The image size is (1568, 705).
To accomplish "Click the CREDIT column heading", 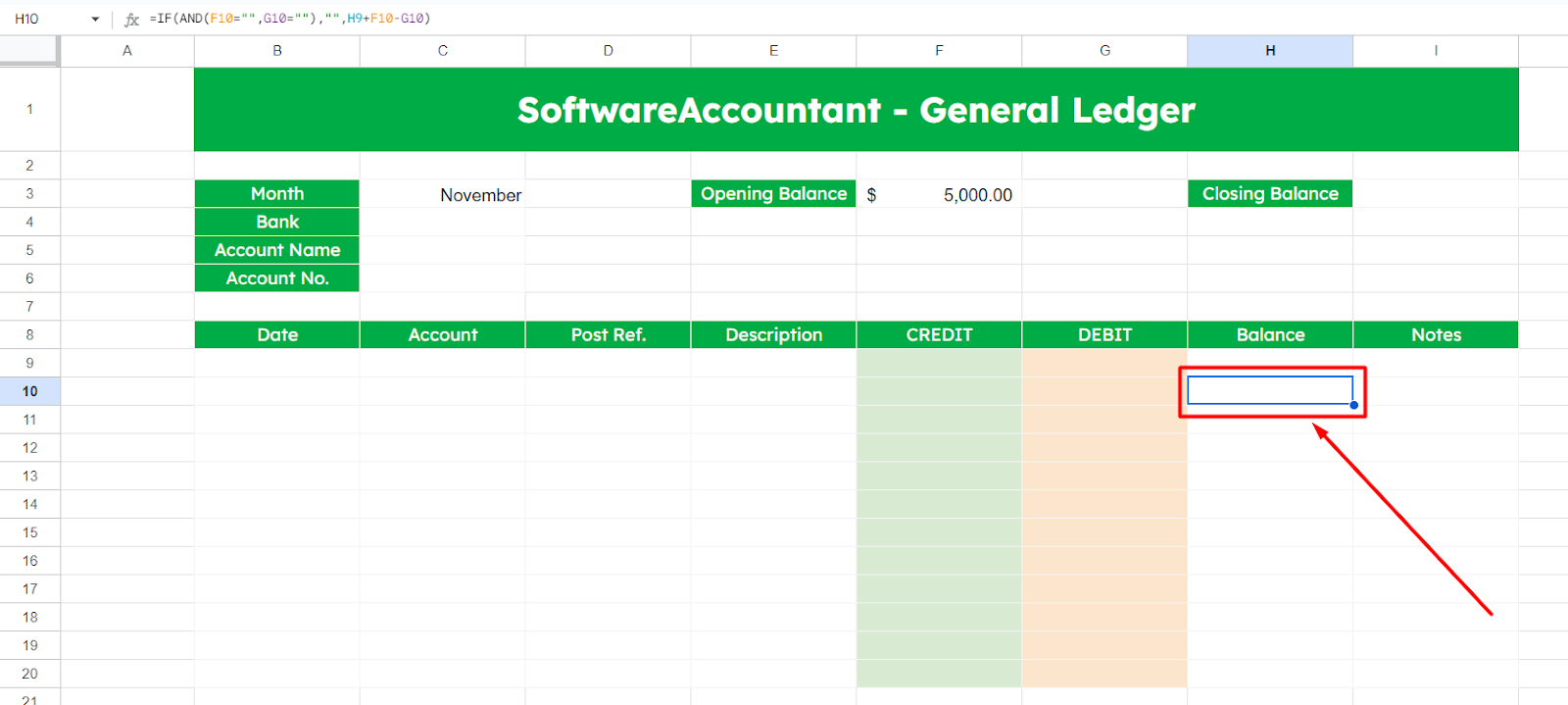I will pos(940,334).
